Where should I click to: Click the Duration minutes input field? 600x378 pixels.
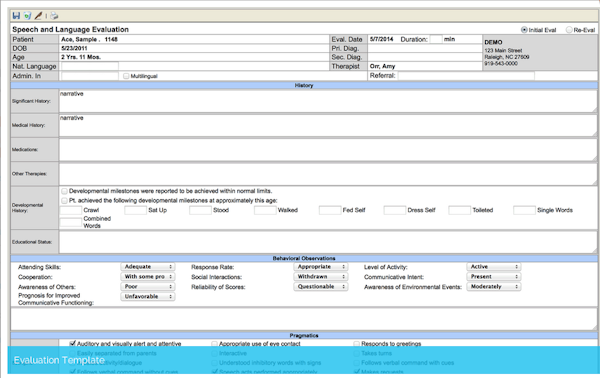click(436, 39)
